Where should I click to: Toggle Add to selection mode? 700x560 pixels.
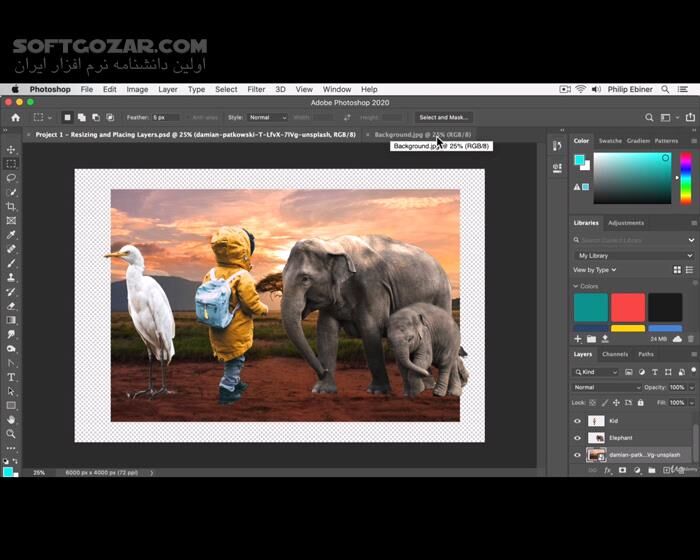pos(82,117)
